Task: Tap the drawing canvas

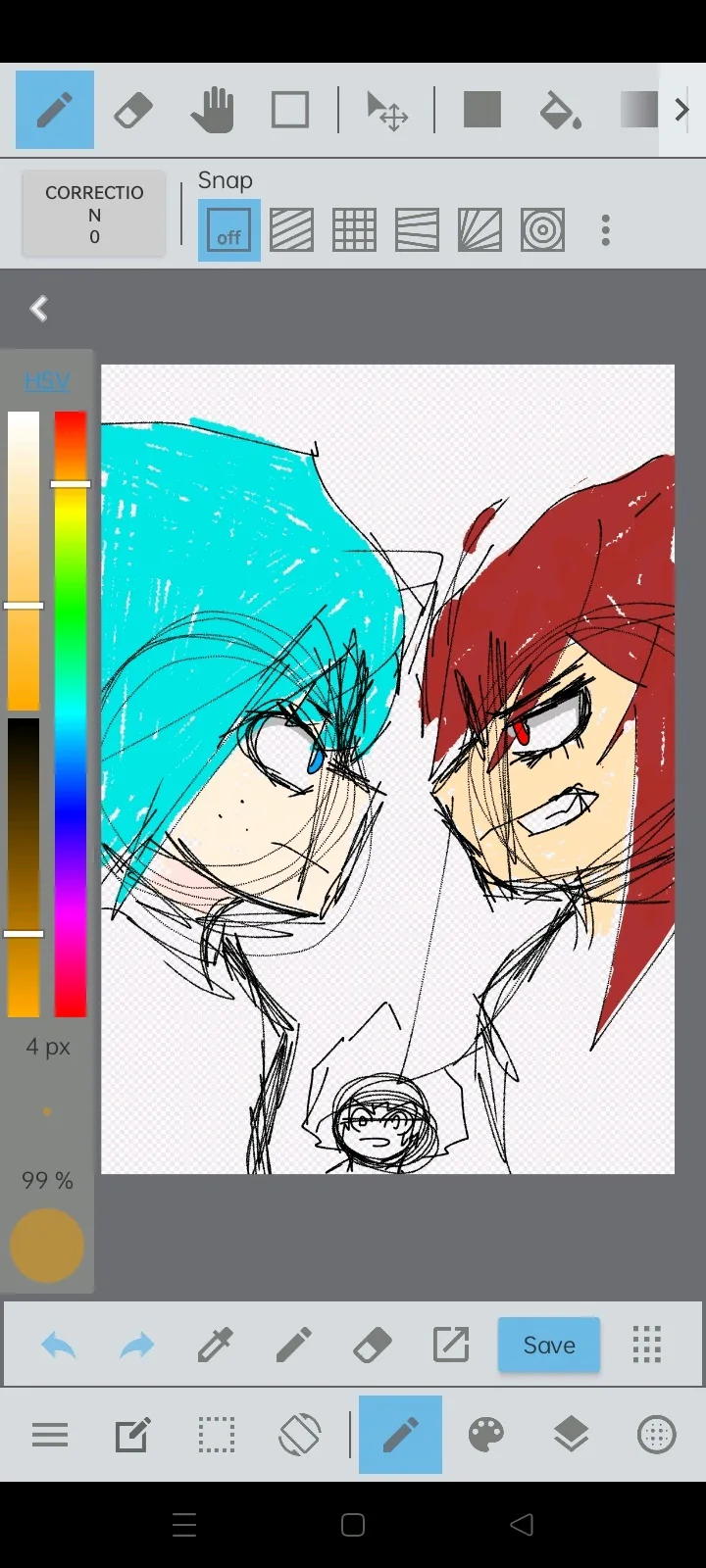Action: [387, 769]
